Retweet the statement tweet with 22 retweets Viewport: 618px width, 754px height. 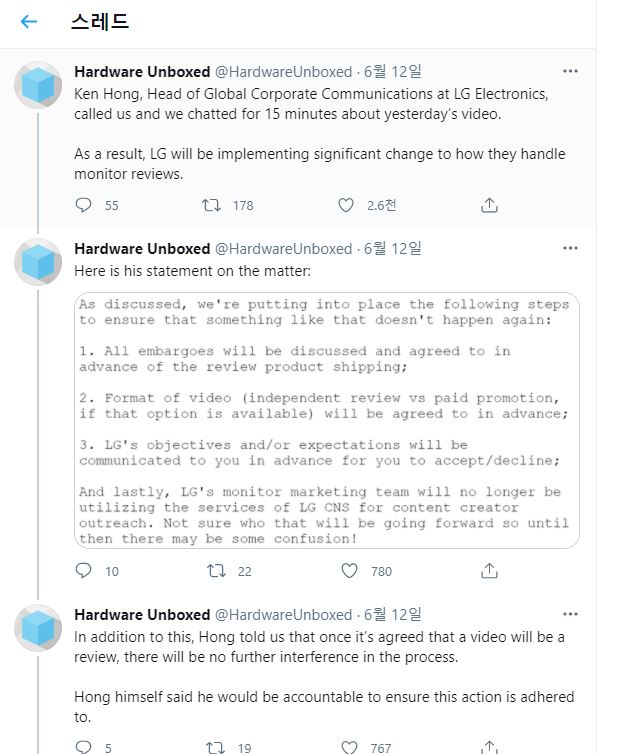(216, 571)
